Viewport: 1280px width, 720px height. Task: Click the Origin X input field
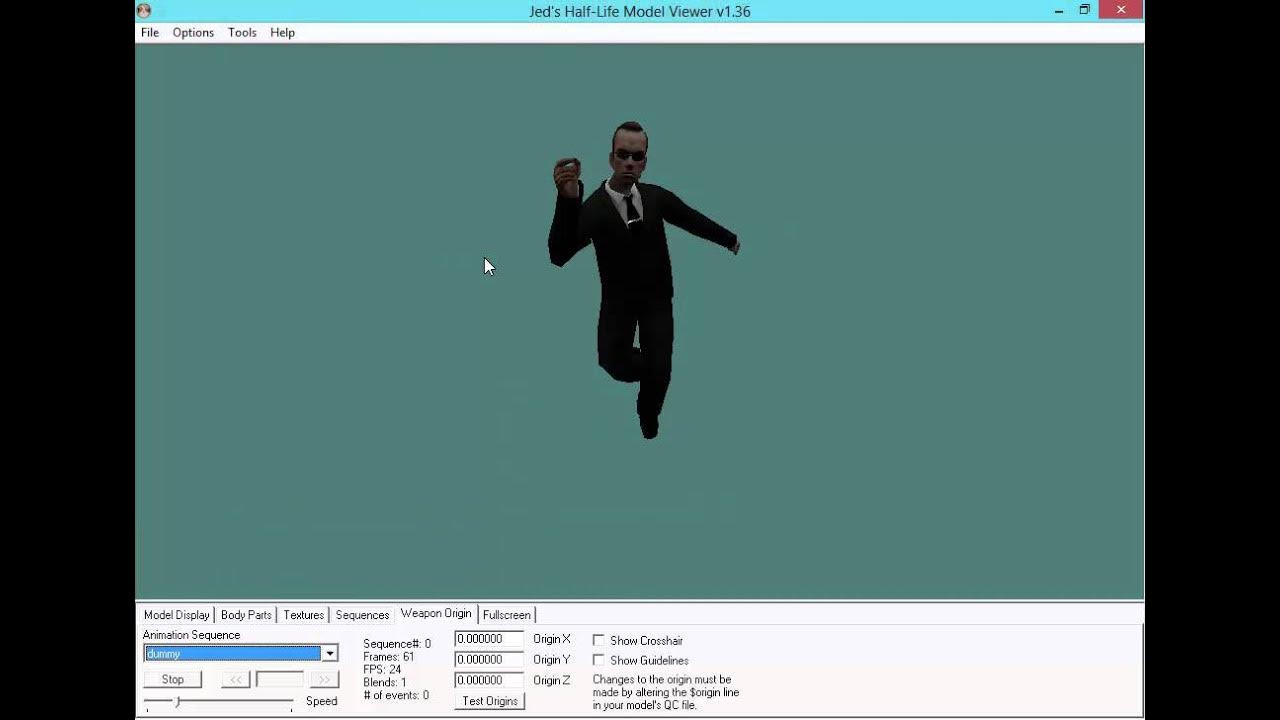pos(489,639)
